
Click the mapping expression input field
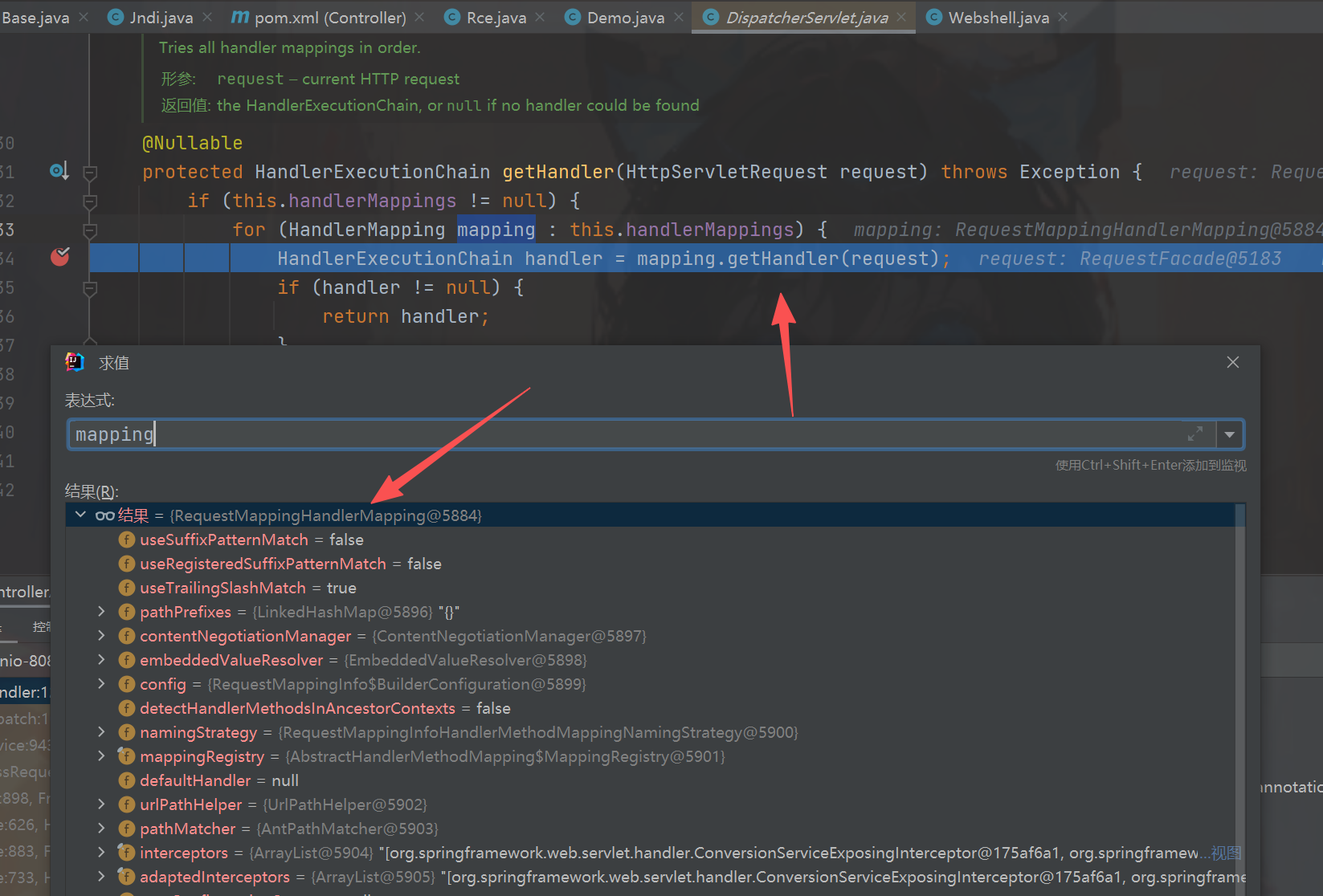627,434
